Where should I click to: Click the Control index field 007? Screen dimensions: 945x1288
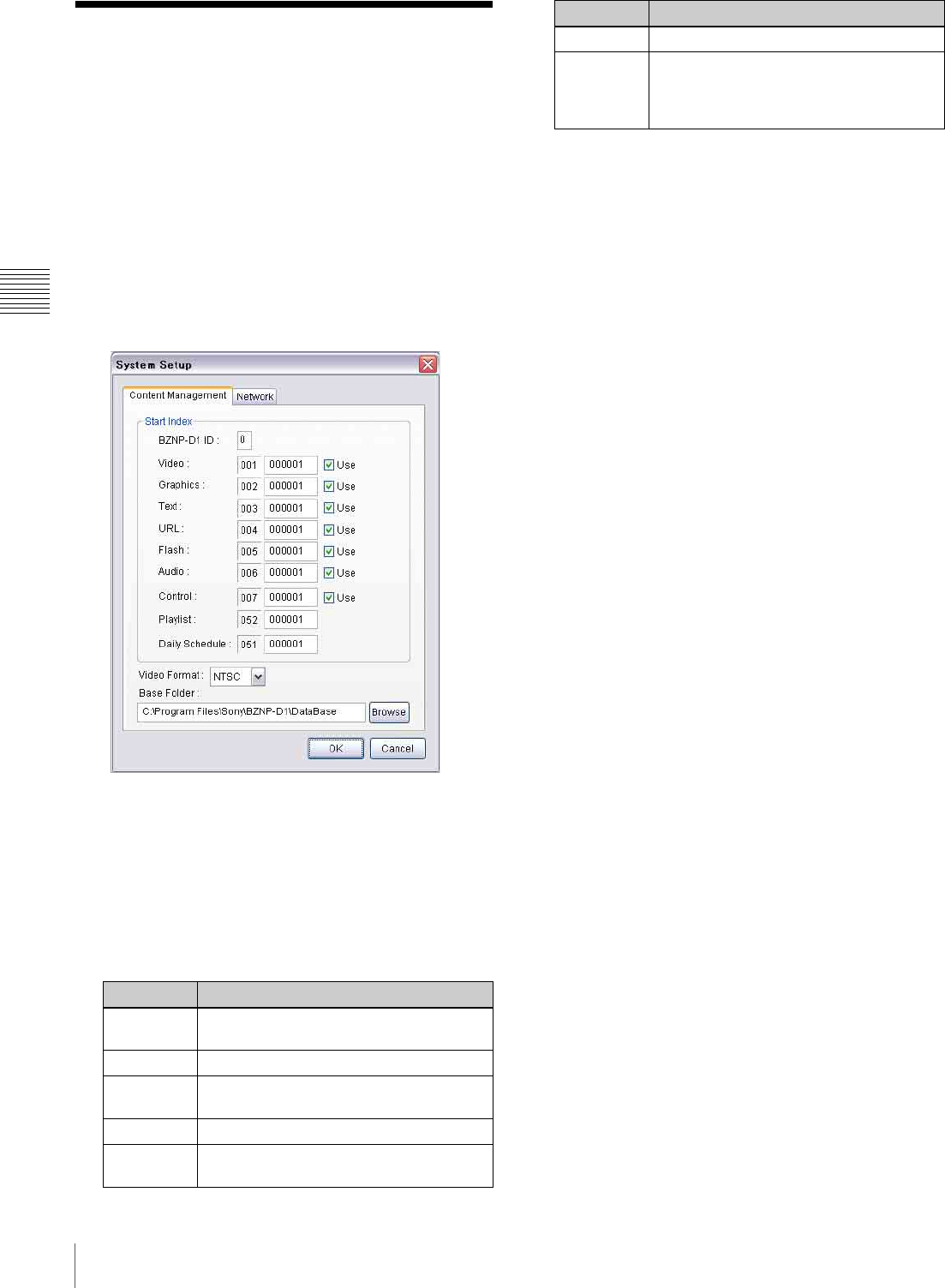pyautogui.click(x=249, y=597)
